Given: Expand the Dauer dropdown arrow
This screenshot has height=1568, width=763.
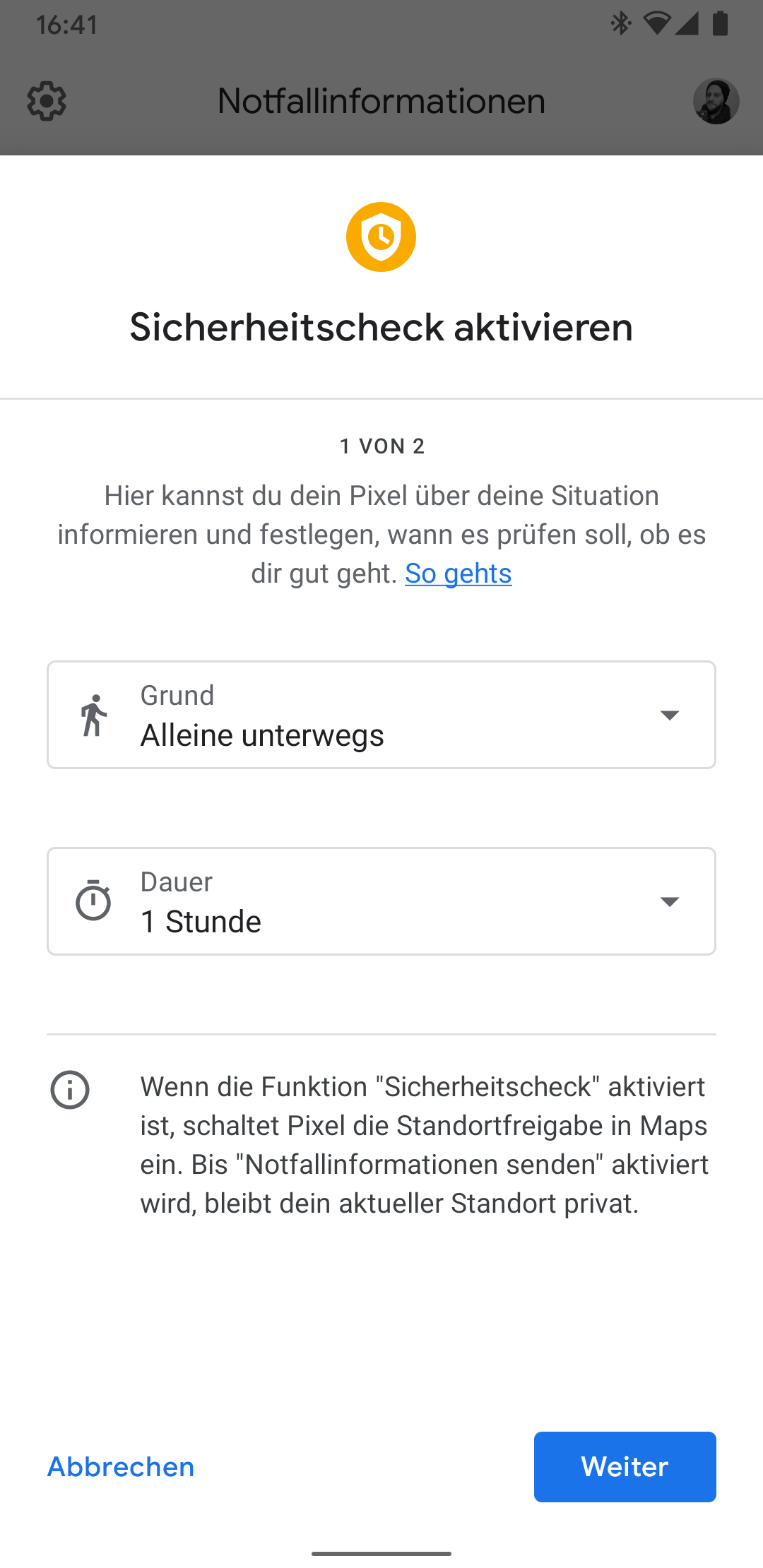Looking at the screenshot, I should (x=669, y=901).
